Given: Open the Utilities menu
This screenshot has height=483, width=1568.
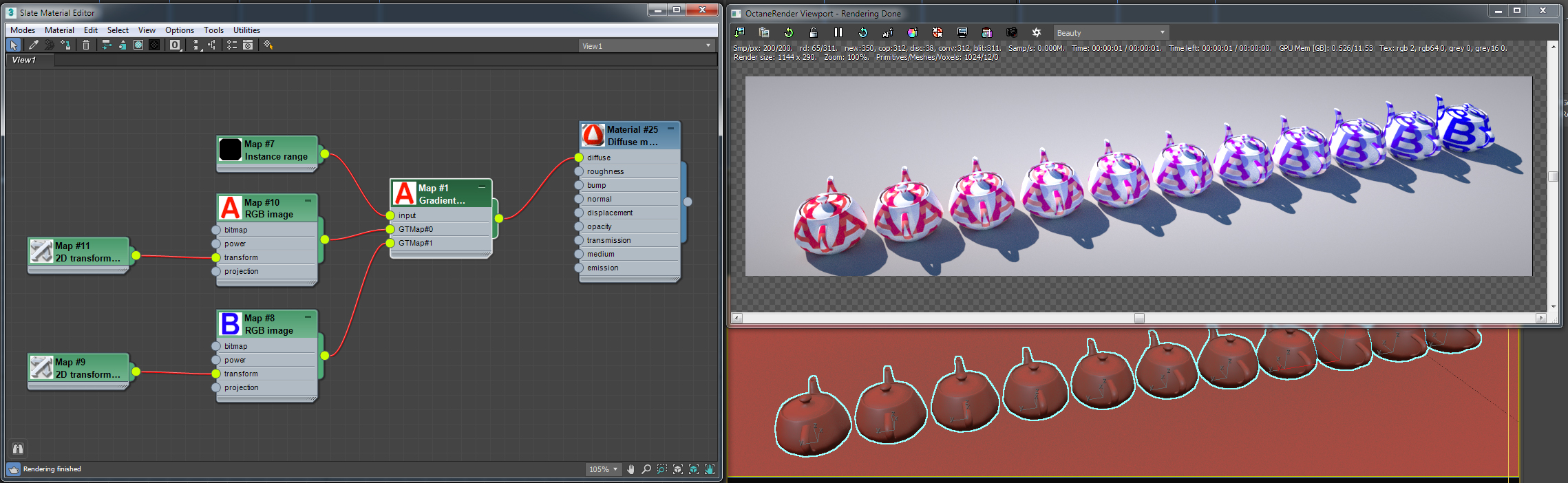Looking at the screenshot, I should point(246,30).
